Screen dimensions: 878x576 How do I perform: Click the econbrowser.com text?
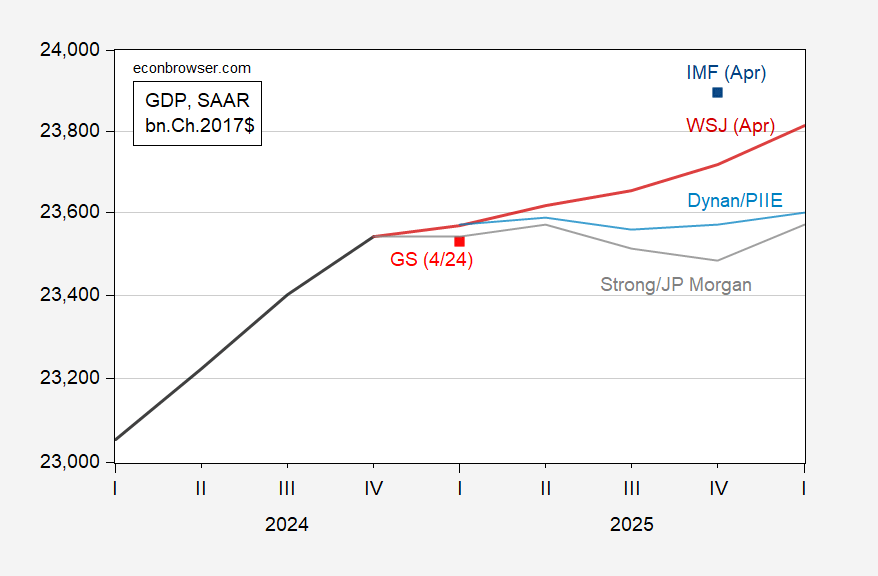[x=192, y=68]
